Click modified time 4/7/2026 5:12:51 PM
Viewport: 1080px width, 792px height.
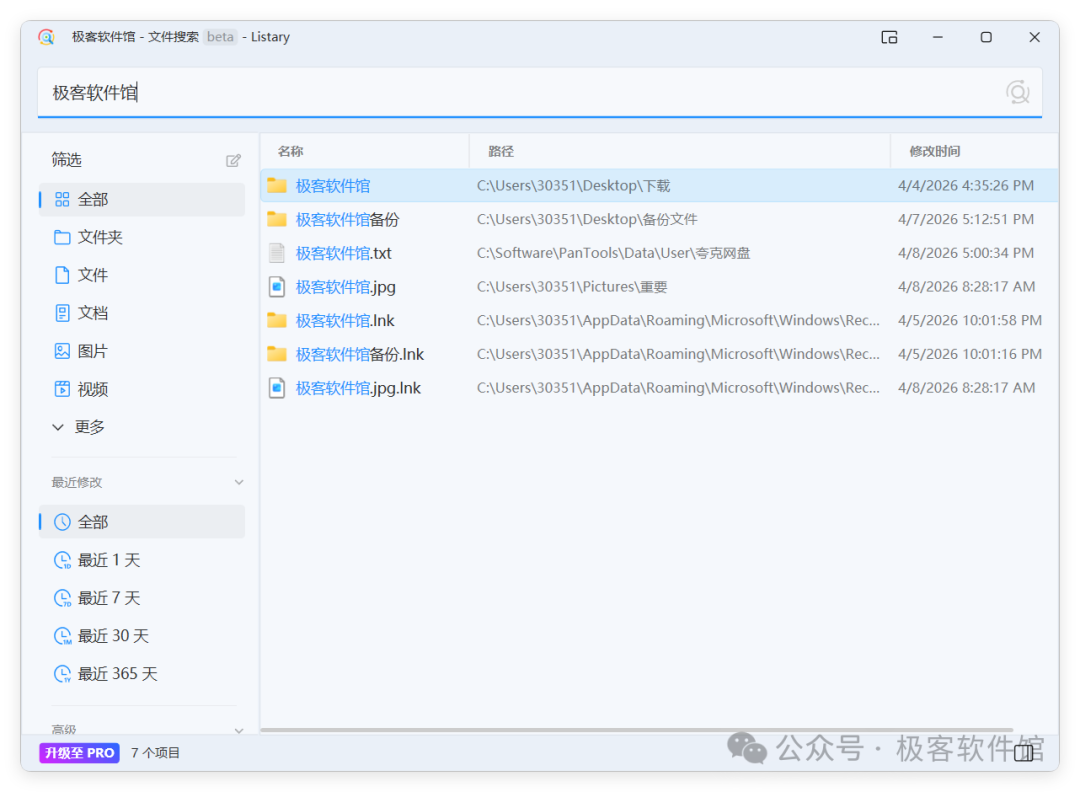(x=966, y=220)
